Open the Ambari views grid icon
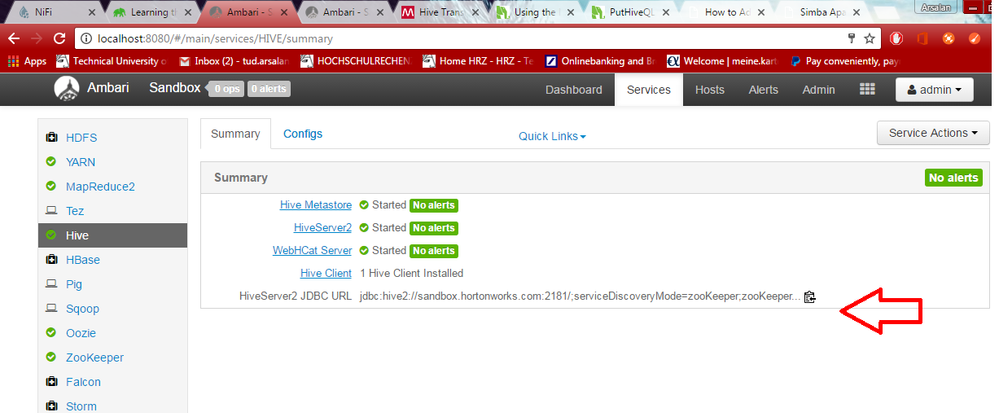 pos(867,90)
